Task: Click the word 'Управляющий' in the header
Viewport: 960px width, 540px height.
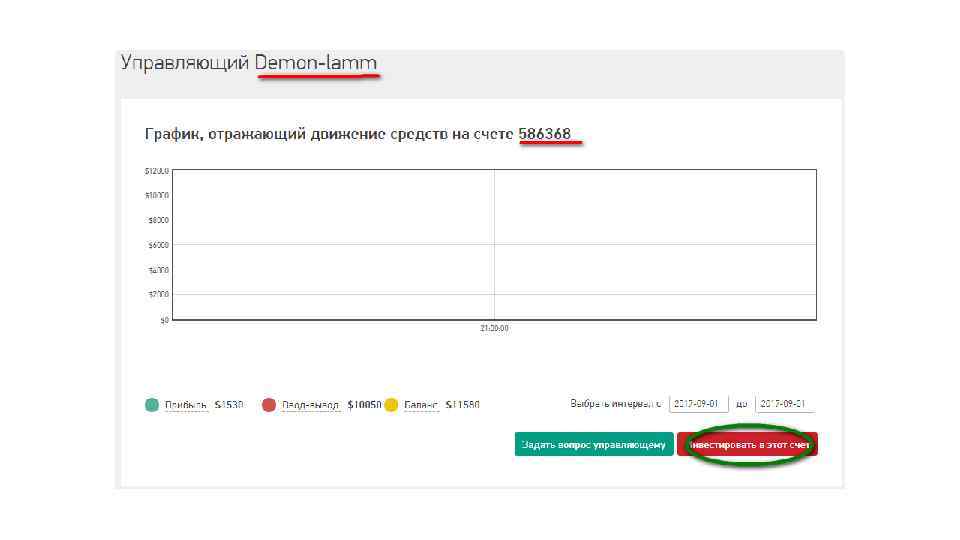Action: click(x=185, y=62)
